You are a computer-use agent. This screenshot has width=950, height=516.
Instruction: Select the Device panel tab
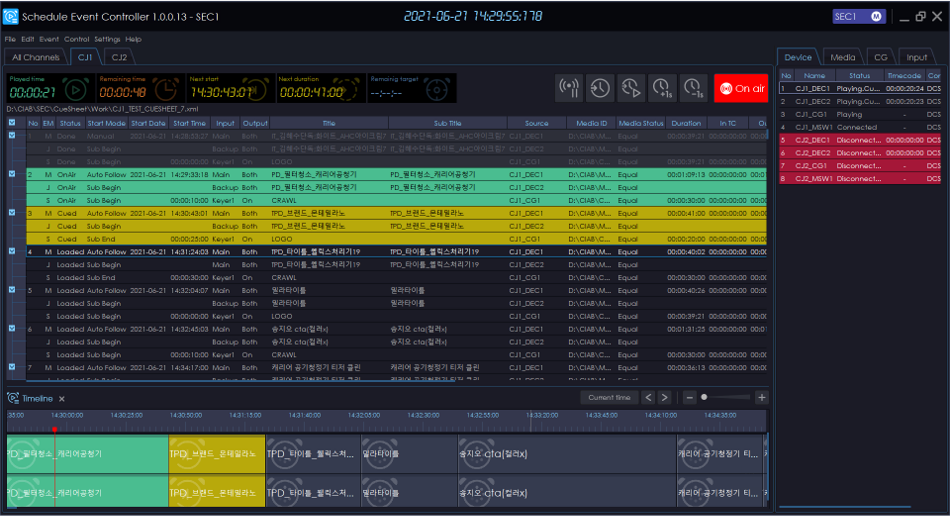[798, 57]
